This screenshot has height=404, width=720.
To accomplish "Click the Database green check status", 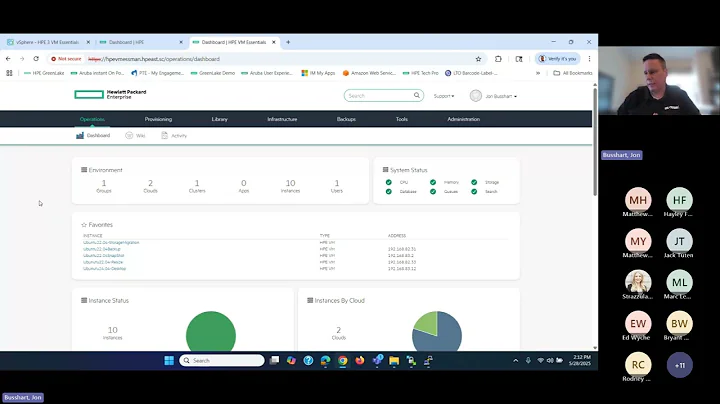I will [x=389, y=191].
